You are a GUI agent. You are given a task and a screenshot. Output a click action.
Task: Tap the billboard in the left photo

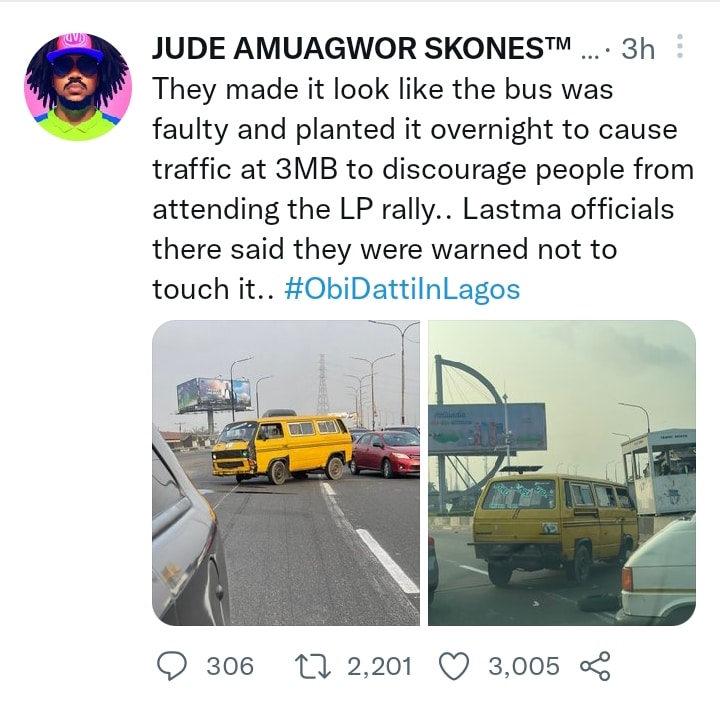point(214,394)
